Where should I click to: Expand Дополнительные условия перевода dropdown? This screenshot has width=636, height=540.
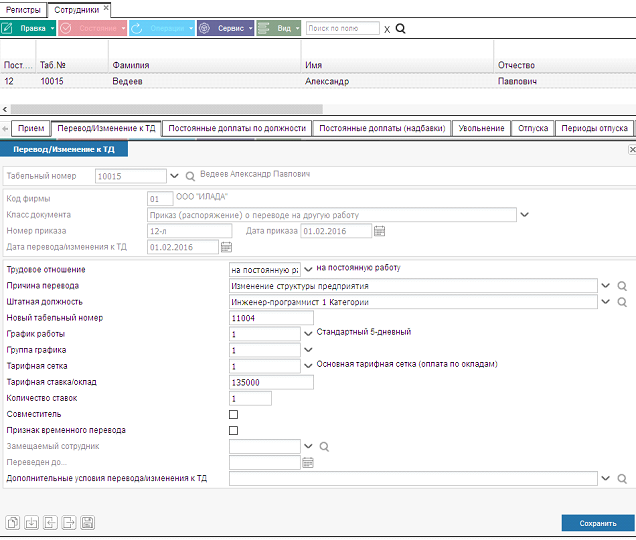tap(606, 478)
